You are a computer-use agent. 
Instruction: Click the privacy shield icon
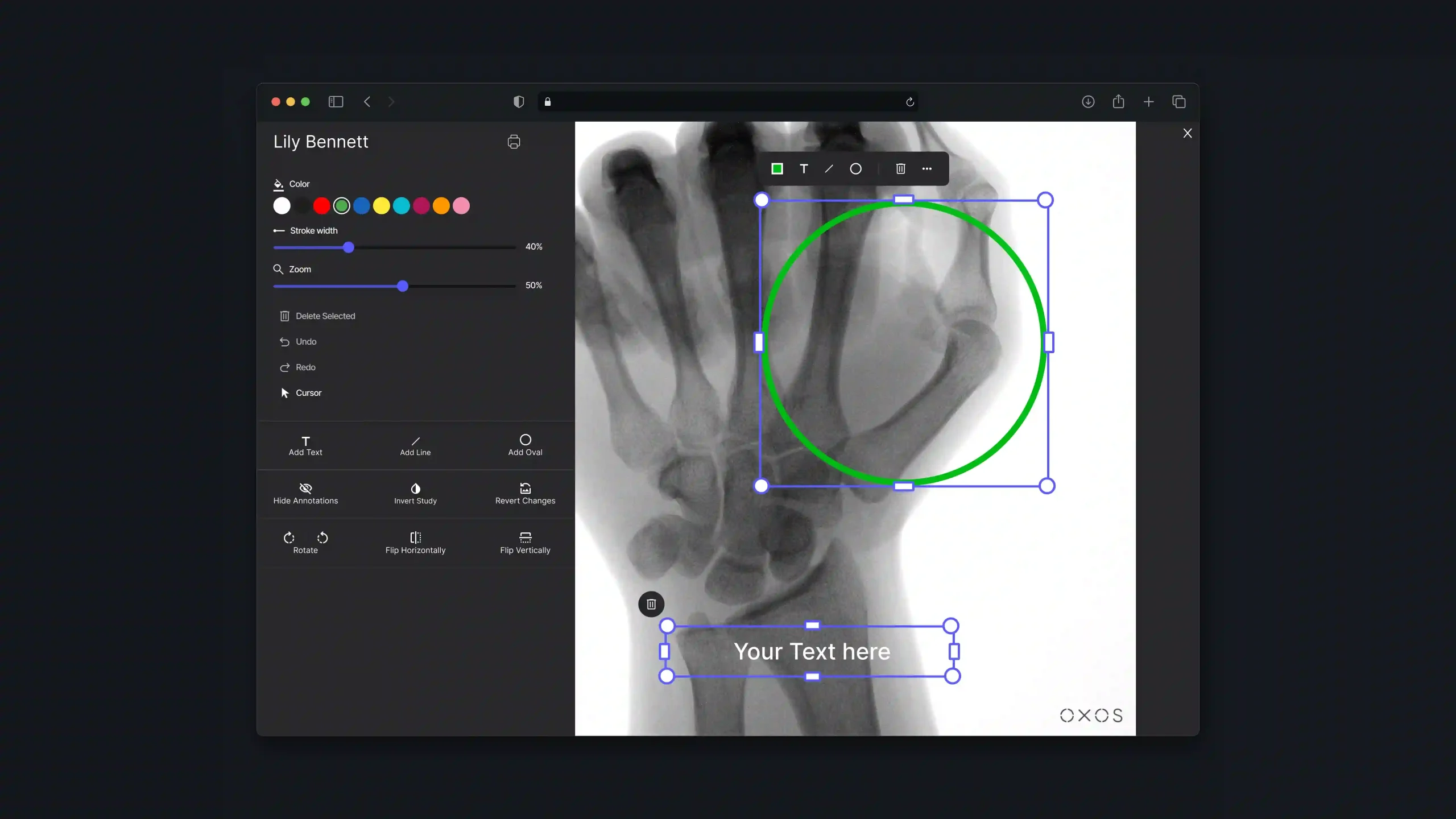coord(519,102)
